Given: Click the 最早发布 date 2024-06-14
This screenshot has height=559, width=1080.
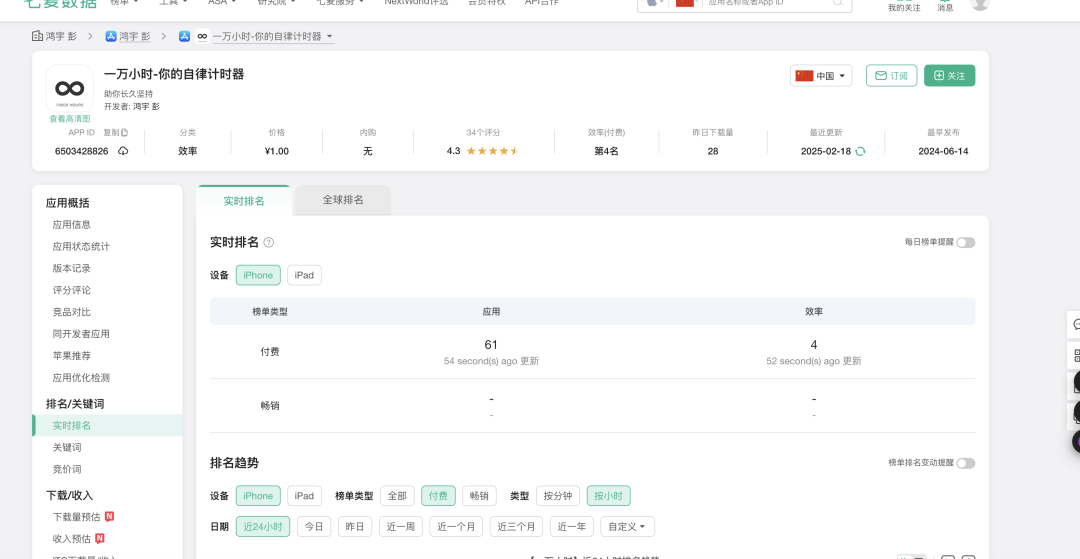Looking at the screenshot, I should [x=943, y=151].
